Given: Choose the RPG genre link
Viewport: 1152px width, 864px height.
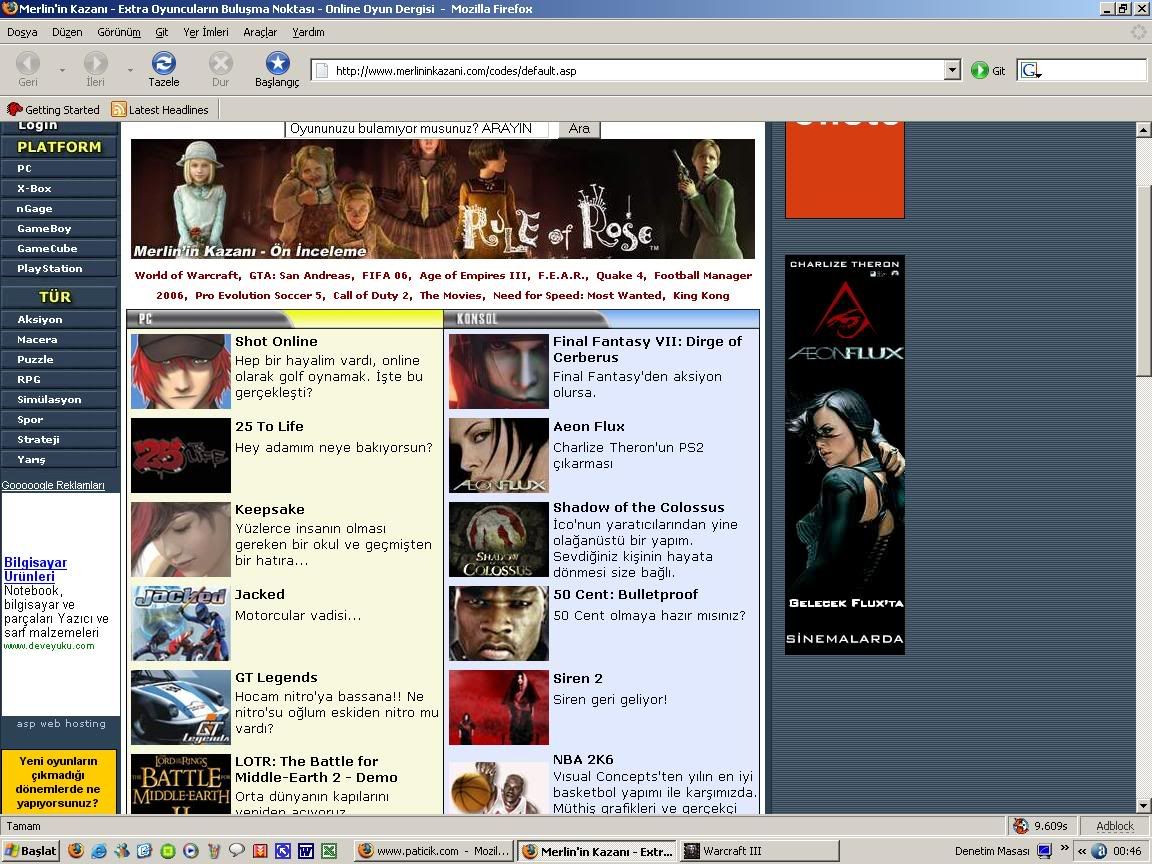Looking at the screenshot, I should [x=59, y=380].
